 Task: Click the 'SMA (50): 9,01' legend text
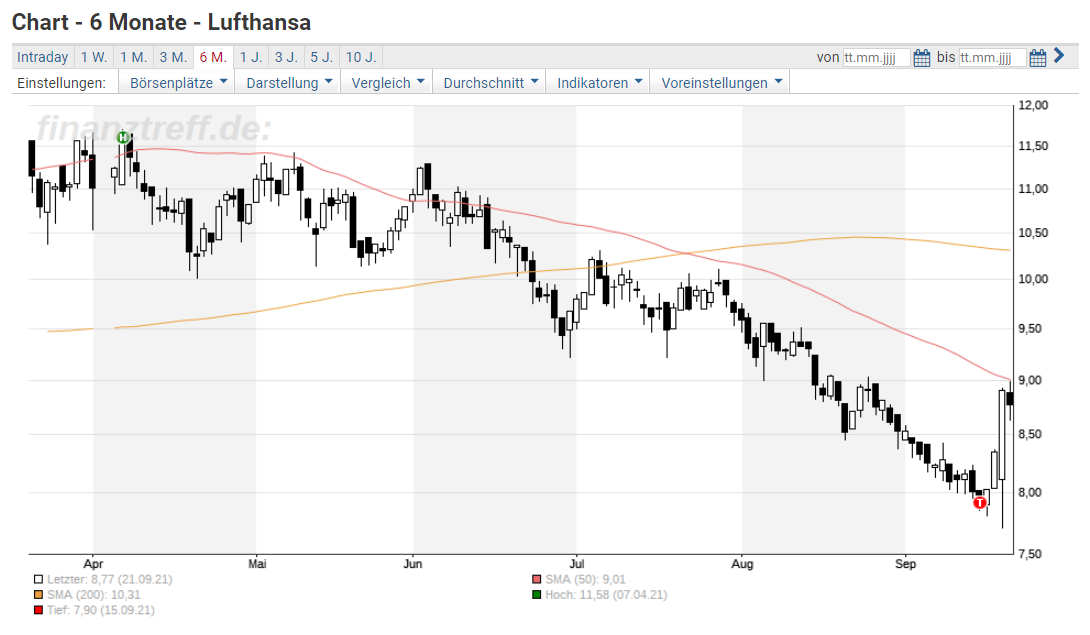coord(585,579)
